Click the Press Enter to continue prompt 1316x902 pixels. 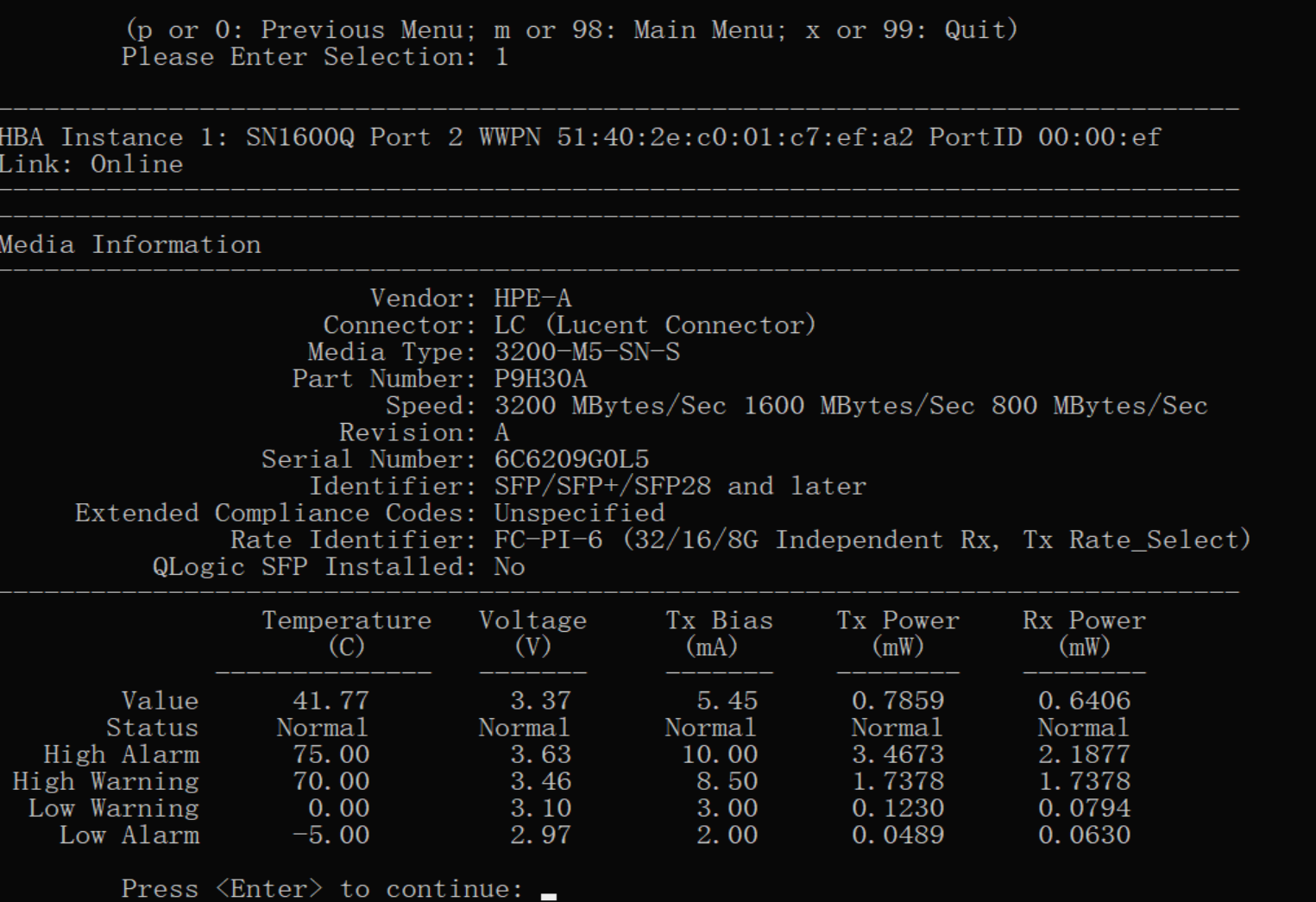[322, 889]
